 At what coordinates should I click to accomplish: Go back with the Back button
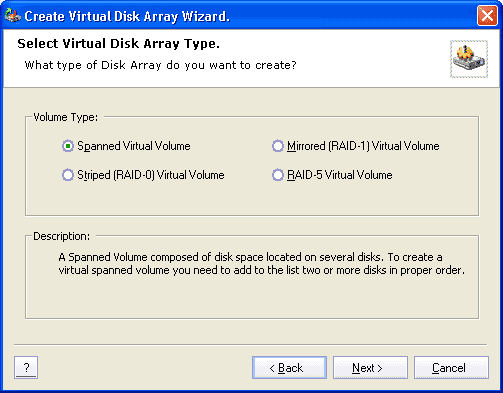click(x=289, y=368)
